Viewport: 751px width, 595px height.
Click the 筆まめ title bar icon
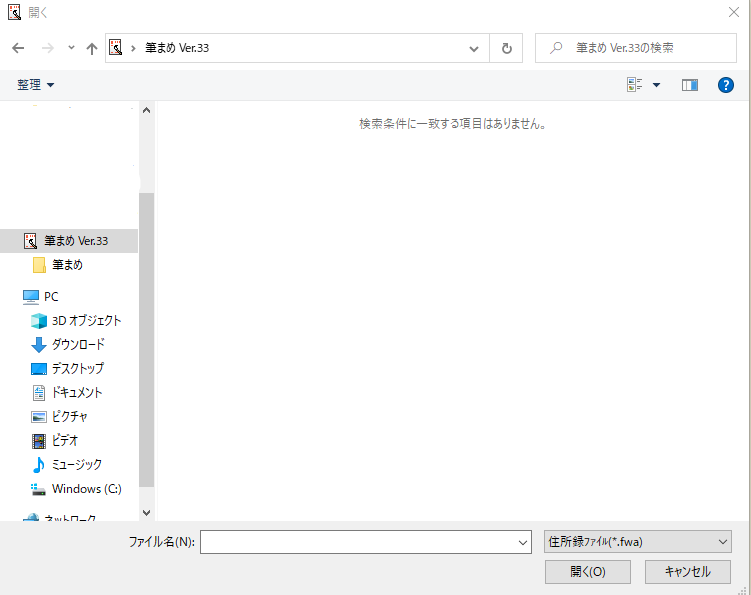pyautogui.click(x=14, y=12)
